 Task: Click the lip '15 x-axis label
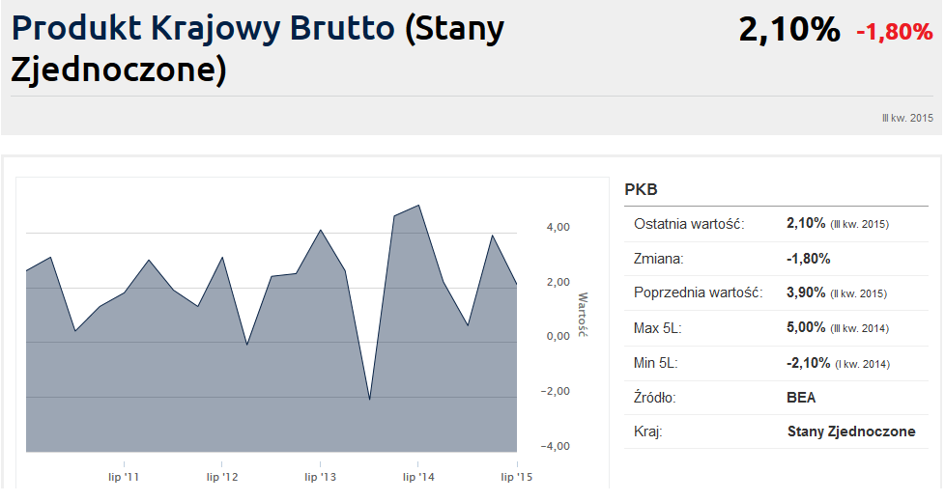(x=516, y=478)
